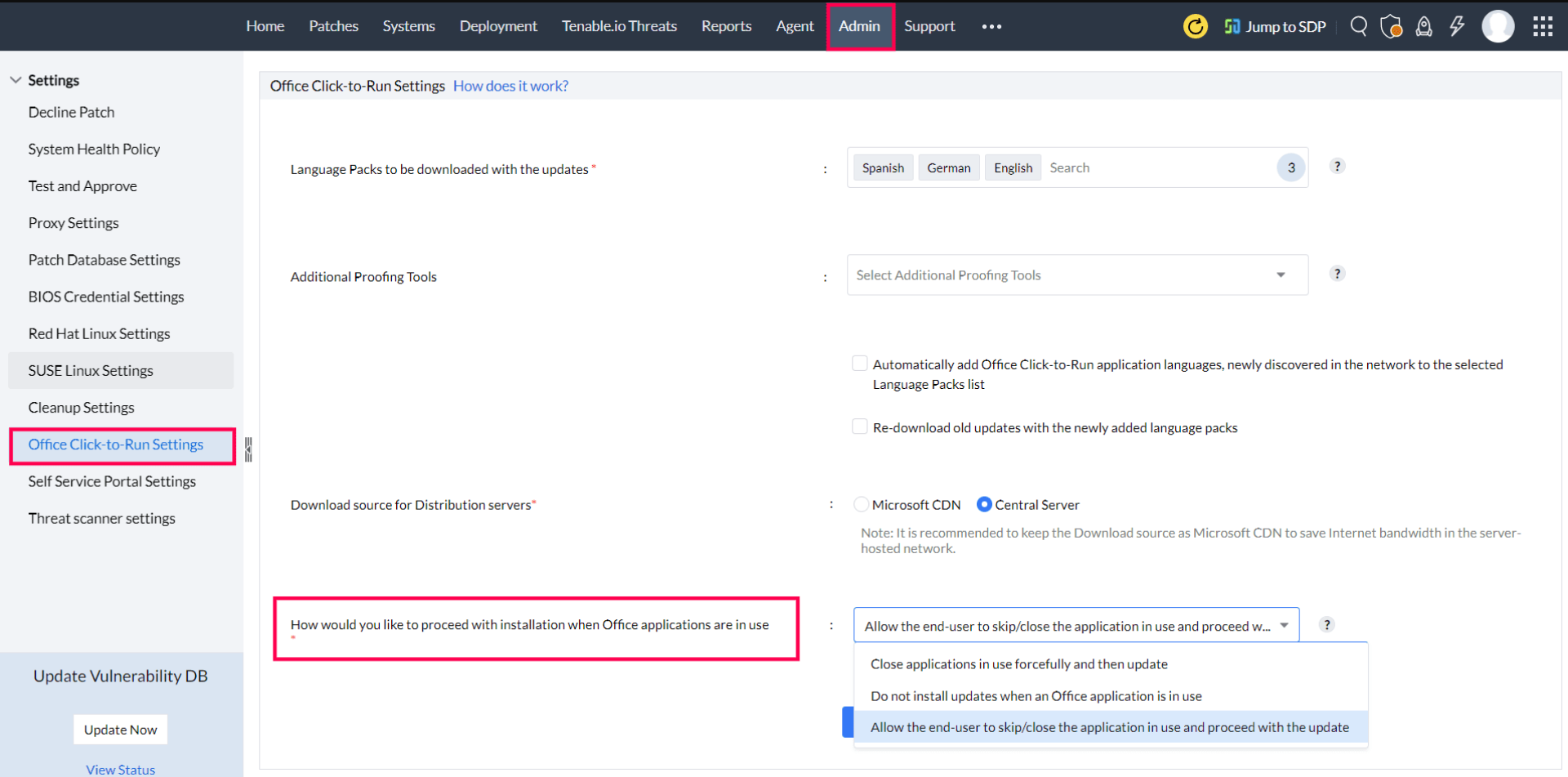Click the Jump to SDP button

(x=1275, y=26)
